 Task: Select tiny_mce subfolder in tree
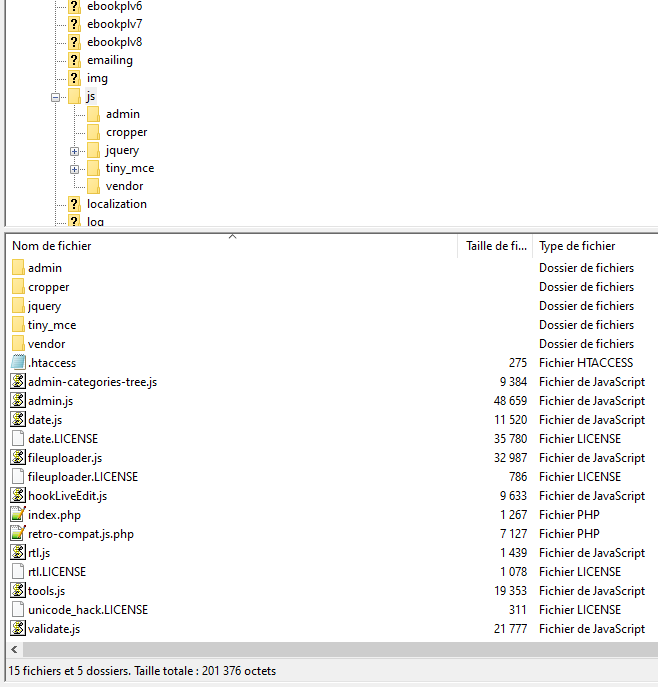(130, 168)
